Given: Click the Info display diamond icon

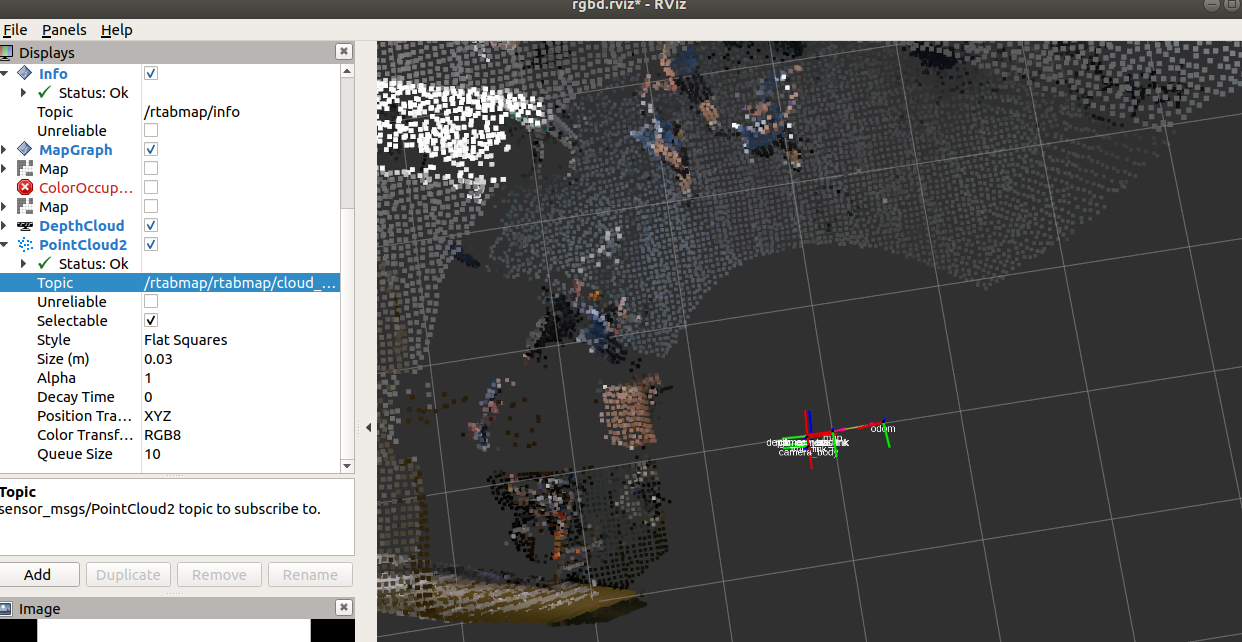Looking at the screenshot, I should pos(25,74).
